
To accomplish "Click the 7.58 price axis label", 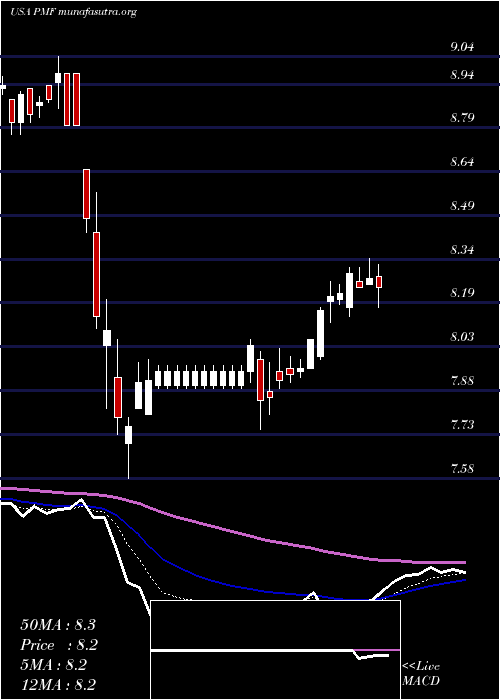I will point(462,468).
